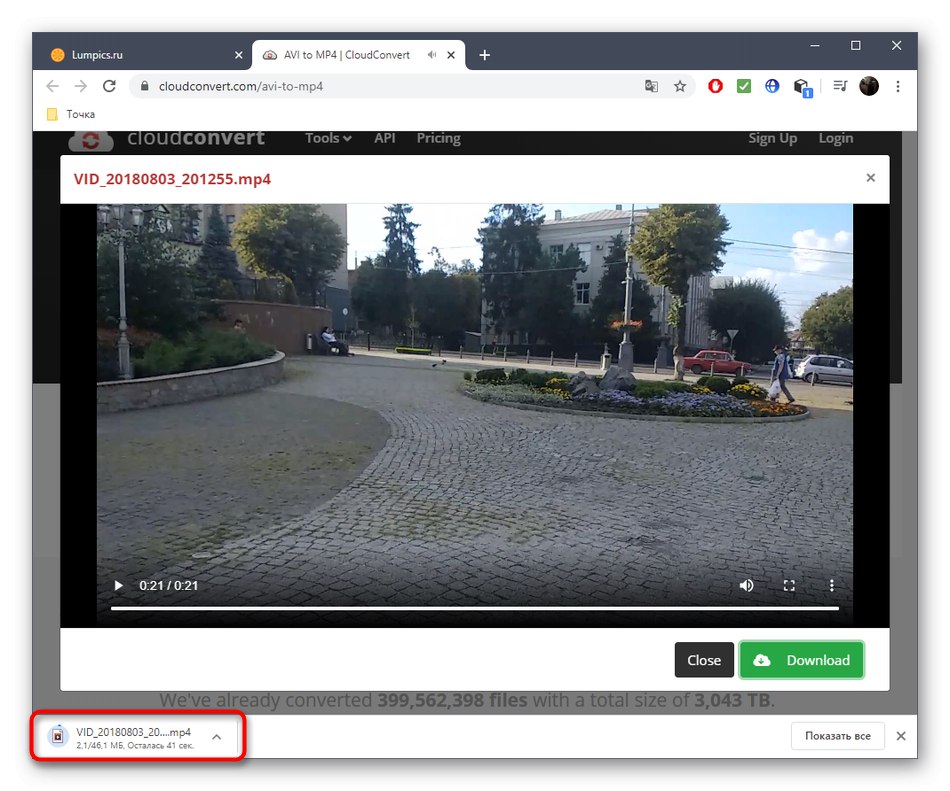Close the downloads bar
This screenshot has height=791, width=950.
coord(901,735)
